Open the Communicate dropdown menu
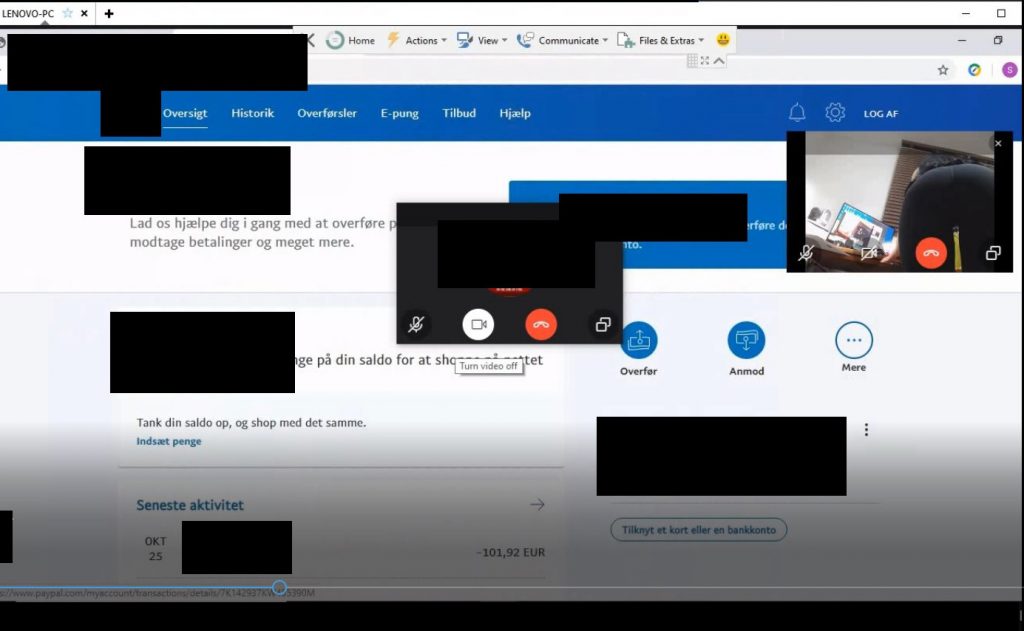Viewport: 1024px width, 631px height. click(x=562, y=40)
